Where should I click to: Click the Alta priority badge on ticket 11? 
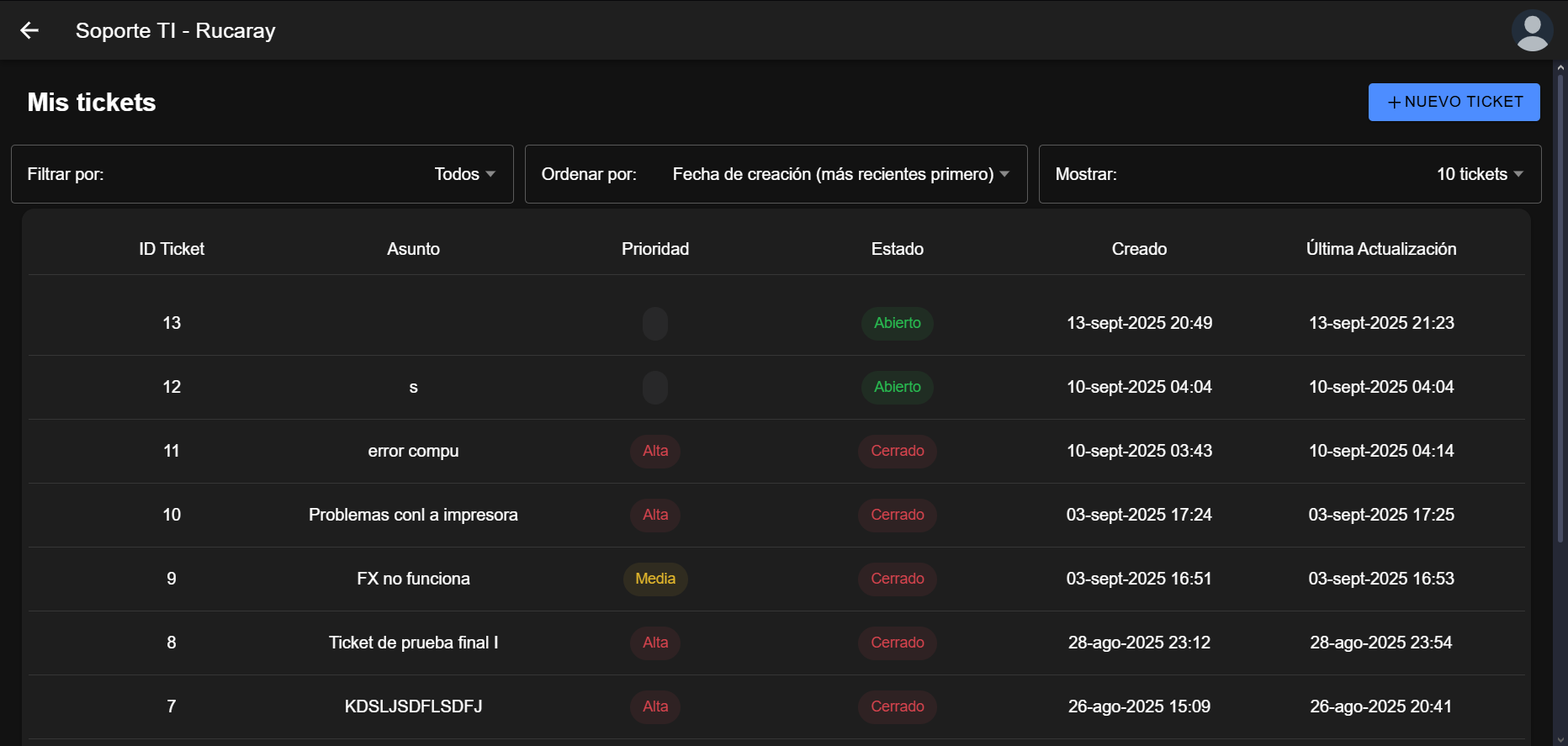coord(655,451)
